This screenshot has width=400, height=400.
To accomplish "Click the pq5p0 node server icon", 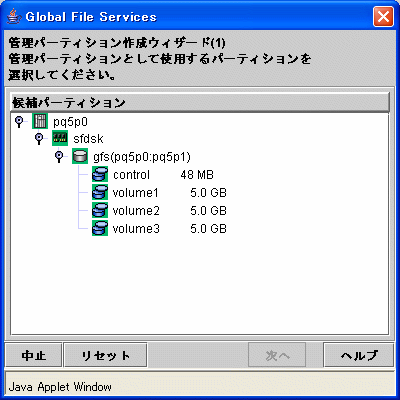I will point(40,121).
